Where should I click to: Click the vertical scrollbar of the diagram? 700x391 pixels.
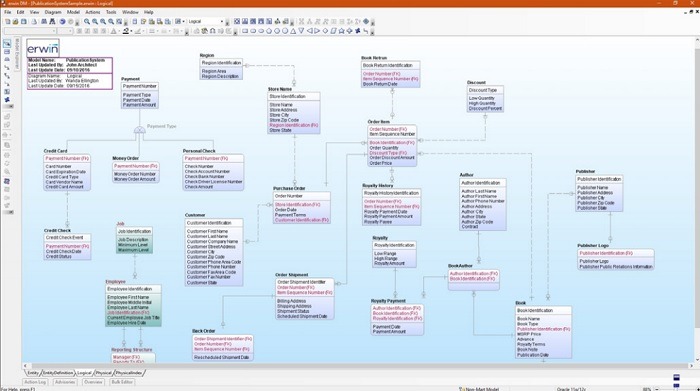(696, 199)
